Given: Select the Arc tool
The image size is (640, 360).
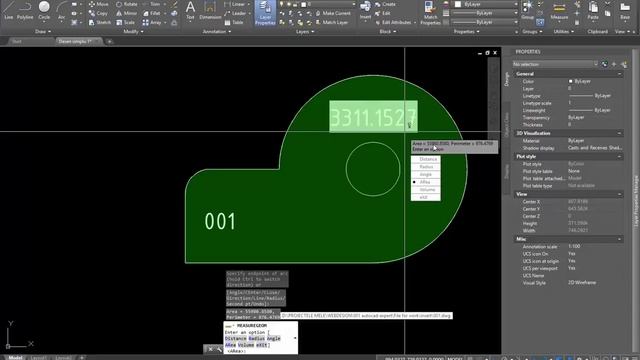Looking at the screenshot, I should [62, 10].
